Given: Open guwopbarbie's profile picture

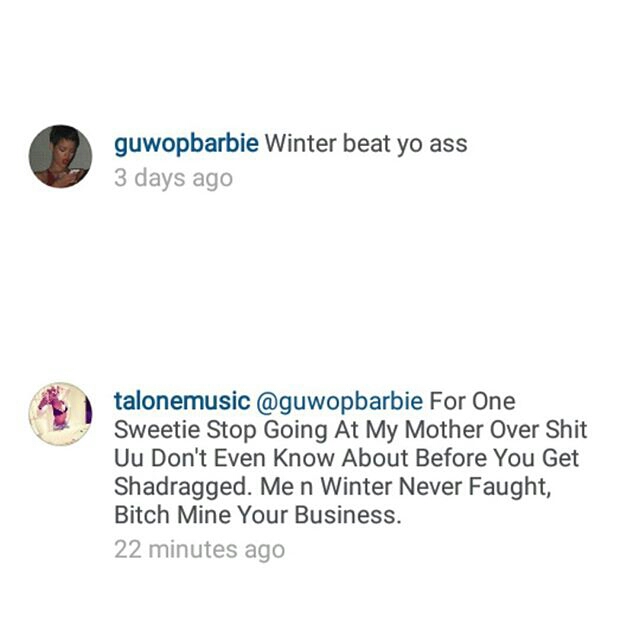Looking at the screenshot, I should (60, 156).
